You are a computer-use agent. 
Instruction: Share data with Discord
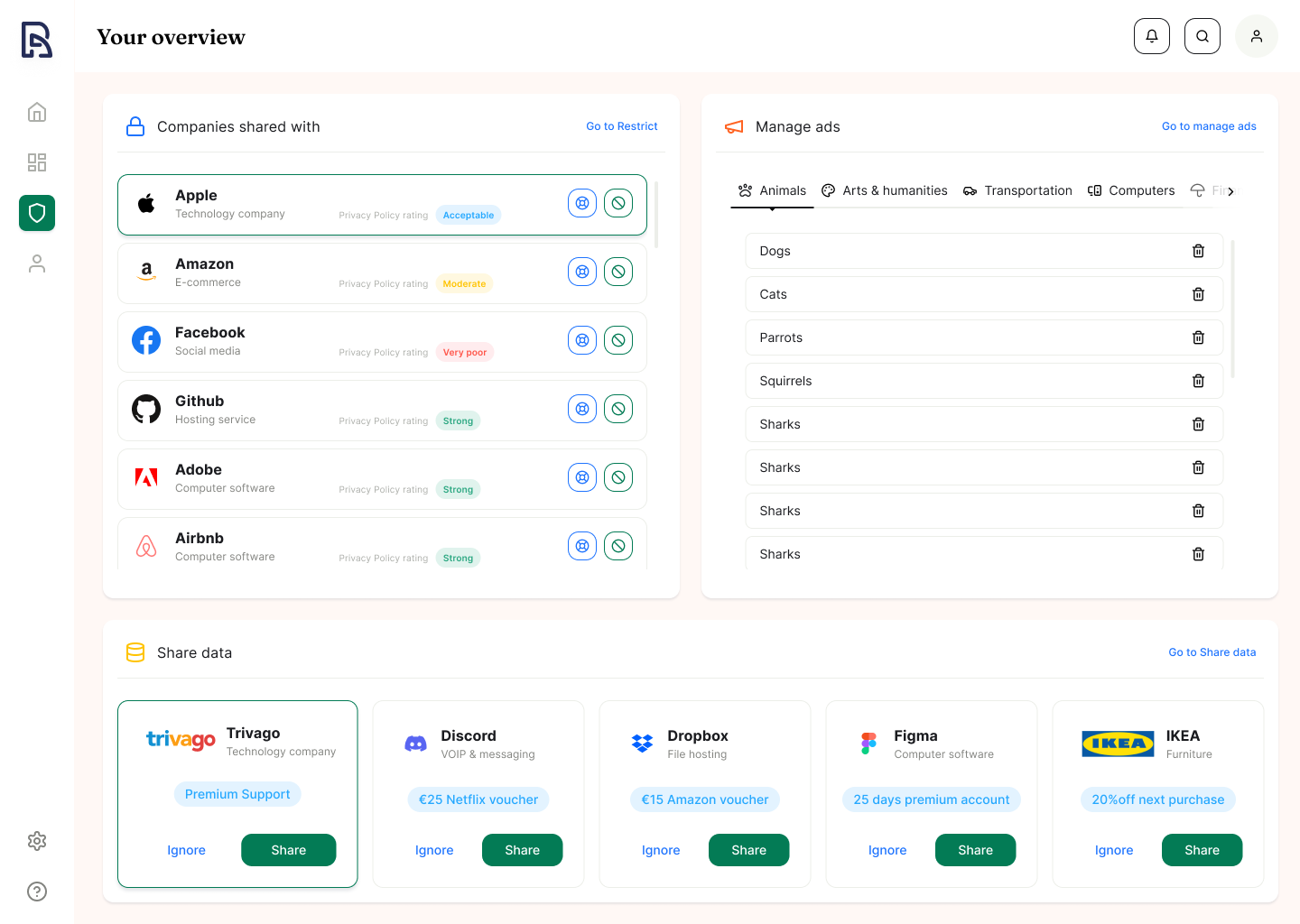(522, 850)
